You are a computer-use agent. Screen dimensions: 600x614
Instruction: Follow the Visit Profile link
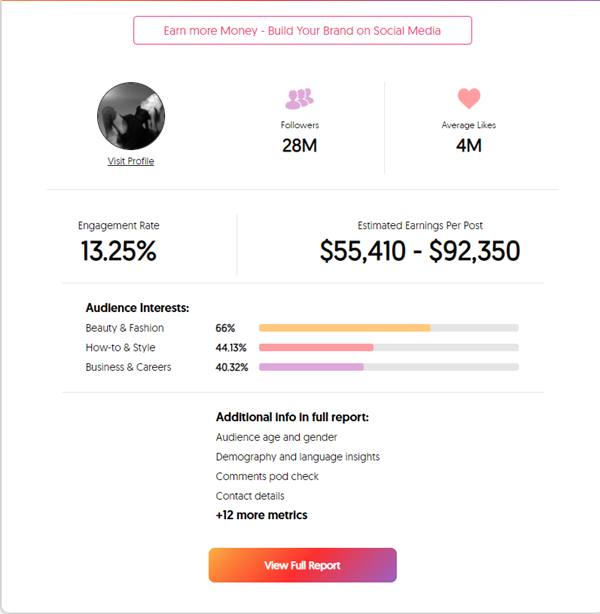coord(131,161)
